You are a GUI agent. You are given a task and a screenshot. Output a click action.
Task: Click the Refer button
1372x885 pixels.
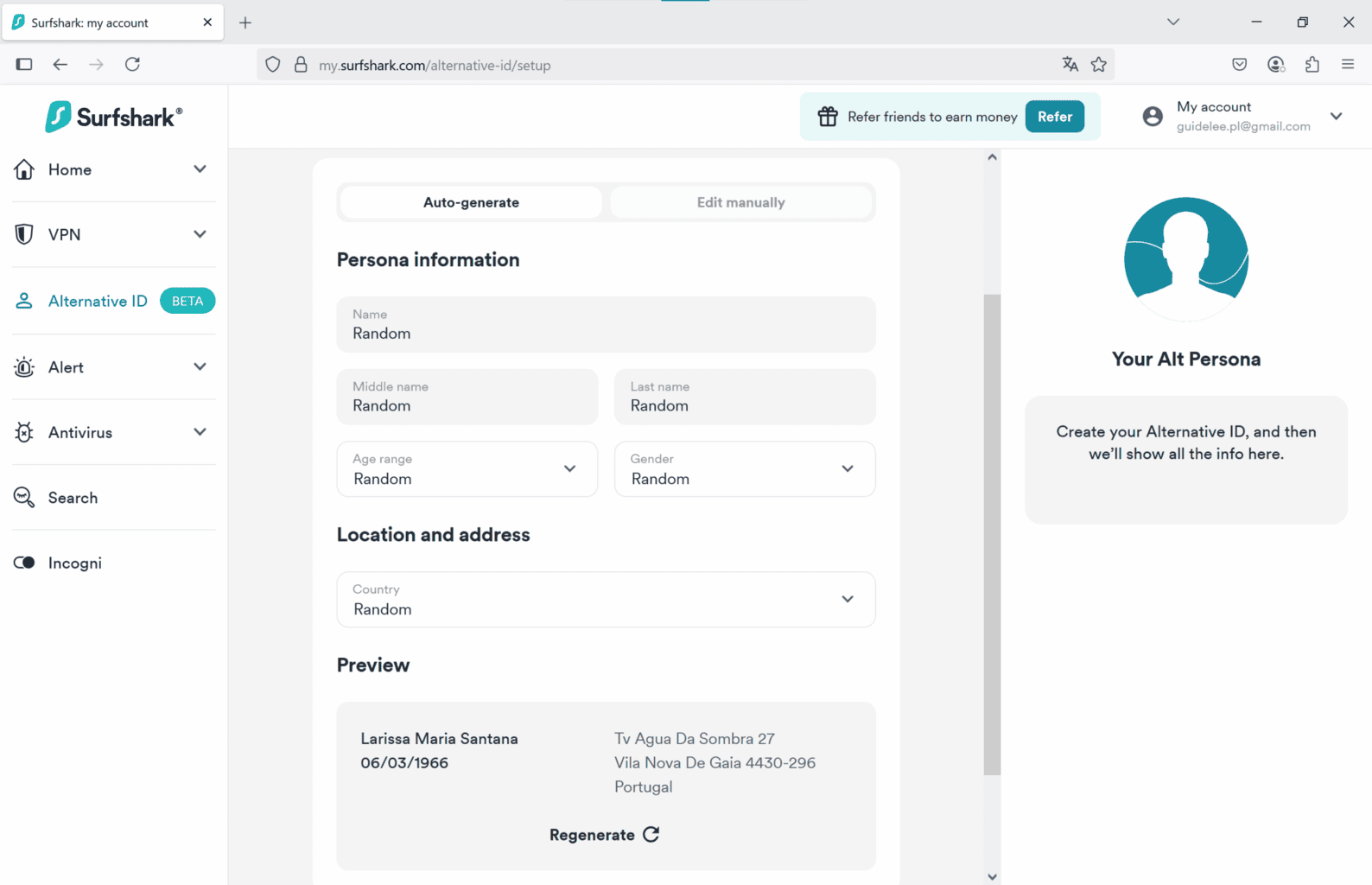[x=1054, y=117]
